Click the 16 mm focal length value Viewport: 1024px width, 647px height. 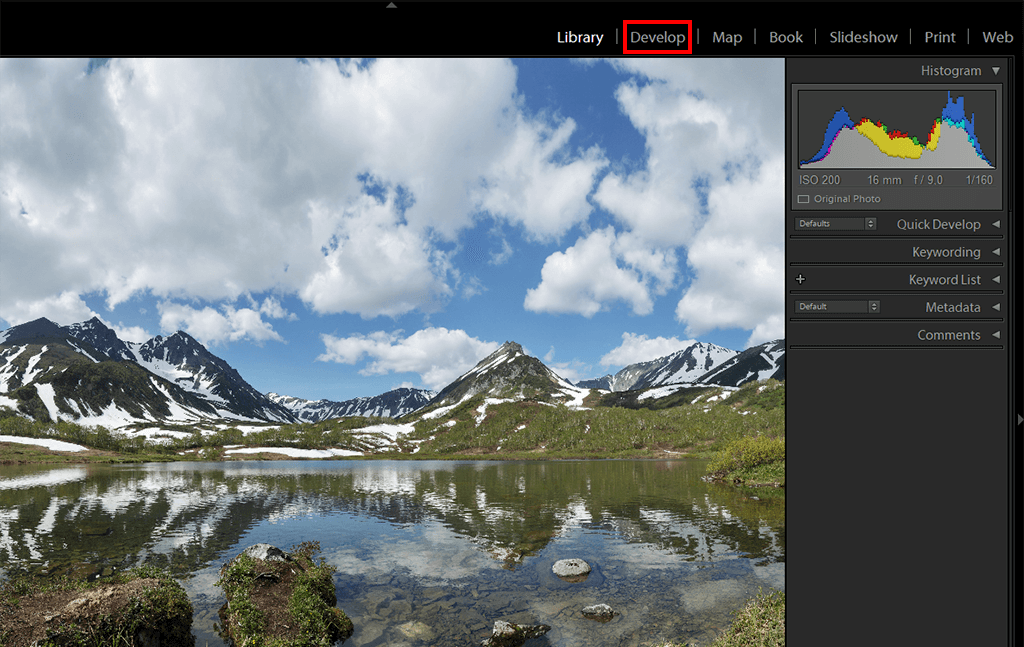click(x=884, y=180)
